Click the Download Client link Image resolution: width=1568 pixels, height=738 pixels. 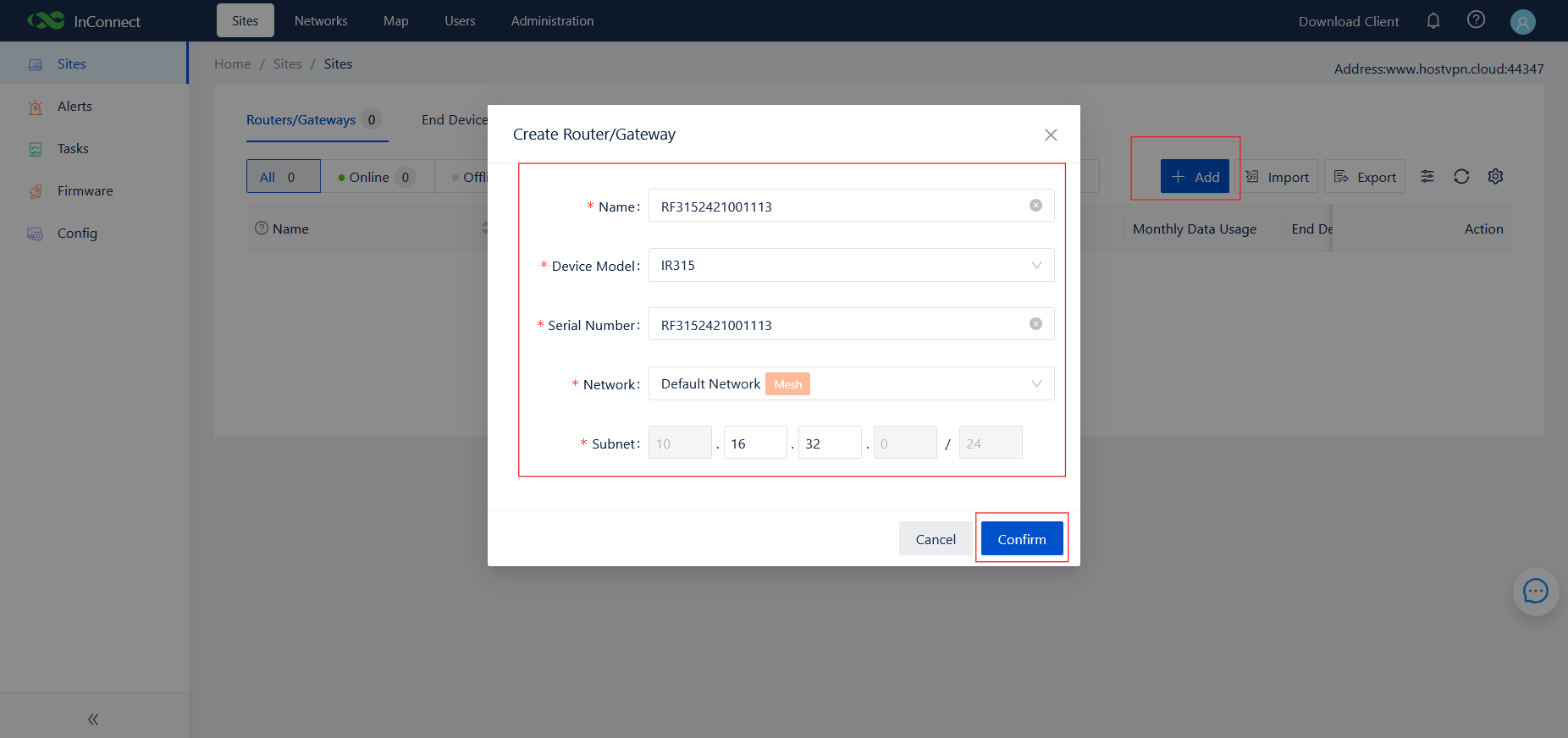pos(1349,21)
